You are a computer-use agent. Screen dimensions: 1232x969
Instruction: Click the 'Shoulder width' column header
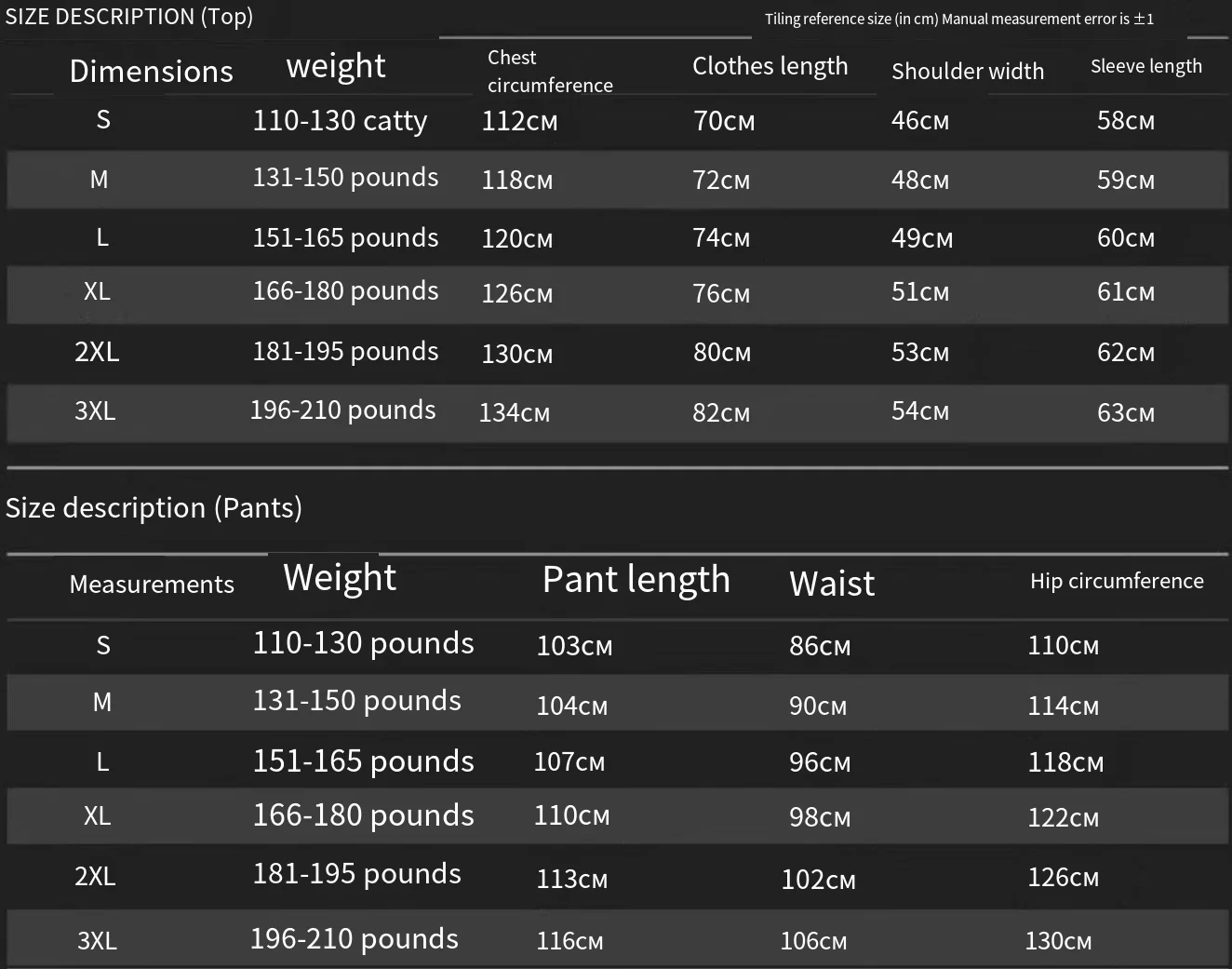(x=967, y=71)
